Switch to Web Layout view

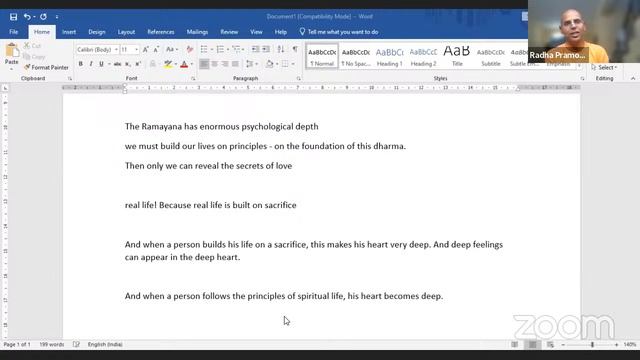coord(550,345)
